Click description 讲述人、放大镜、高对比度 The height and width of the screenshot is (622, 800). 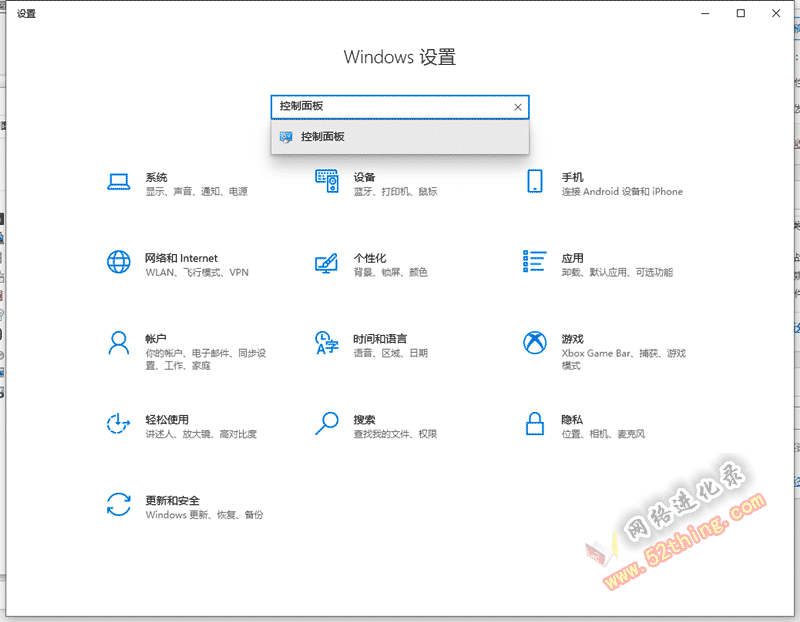[201, 434]
